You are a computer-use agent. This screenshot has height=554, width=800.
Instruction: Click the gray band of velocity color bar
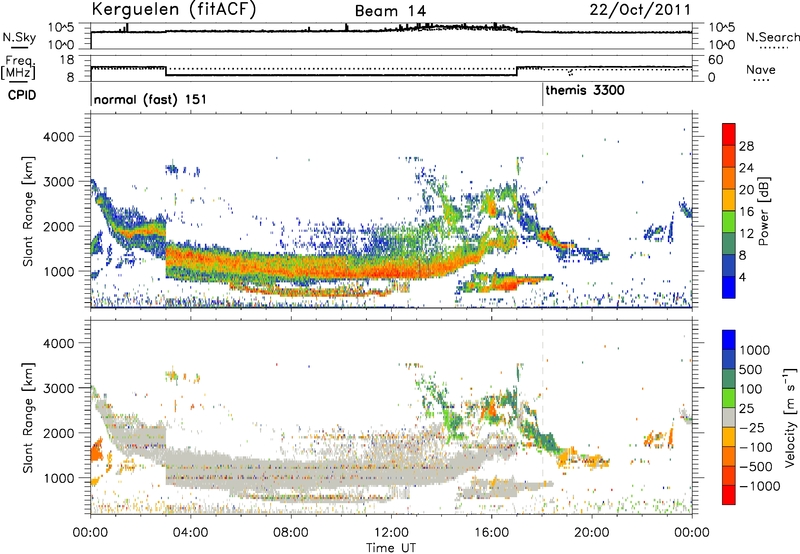tap(729, 417)
